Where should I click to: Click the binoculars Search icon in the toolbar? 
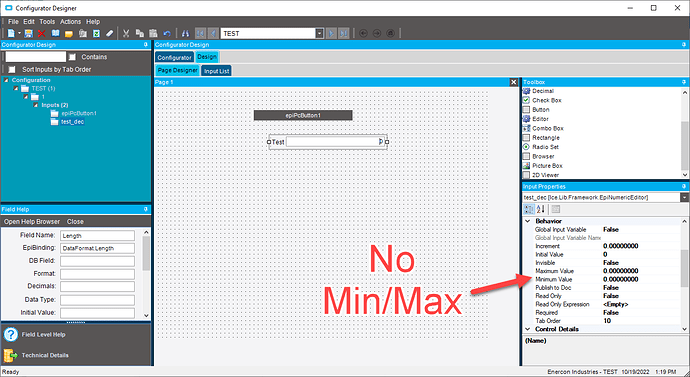(x=185, y=33)
